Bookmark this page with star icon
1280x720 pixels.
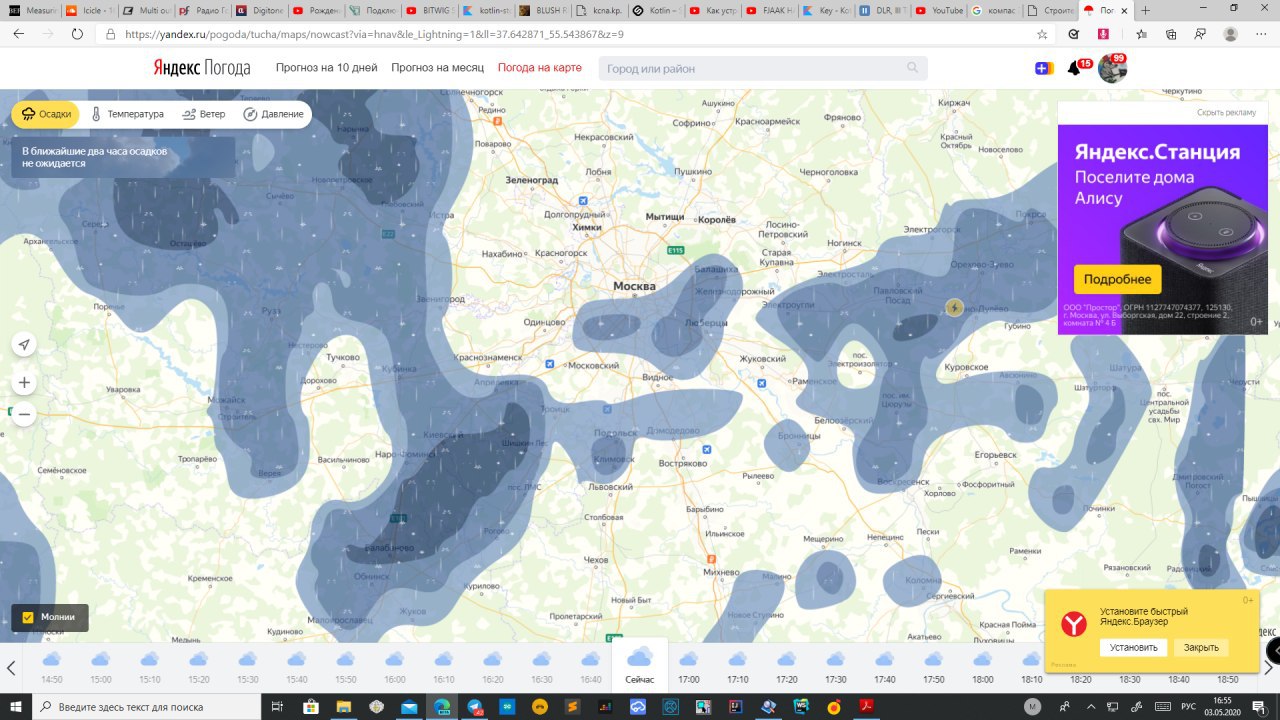tap(1042, 33)
